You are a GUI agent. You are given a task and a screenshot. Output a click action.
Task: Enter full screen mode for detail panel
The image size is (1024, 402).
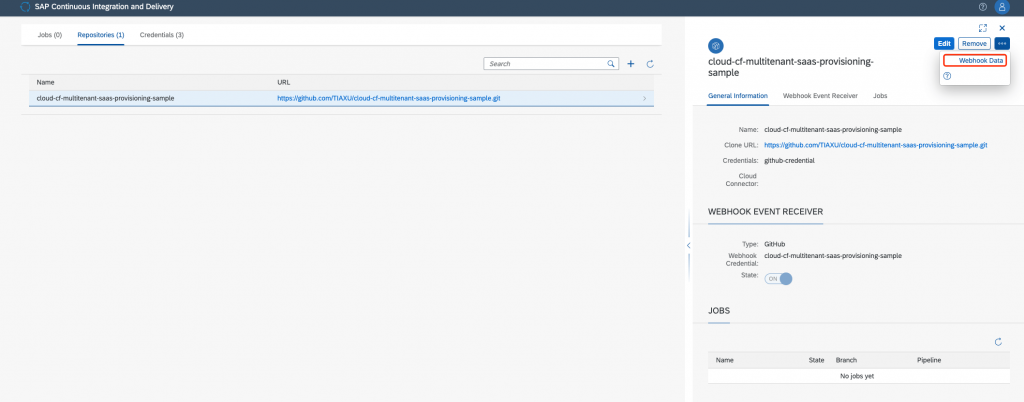(x=983, y=28)
